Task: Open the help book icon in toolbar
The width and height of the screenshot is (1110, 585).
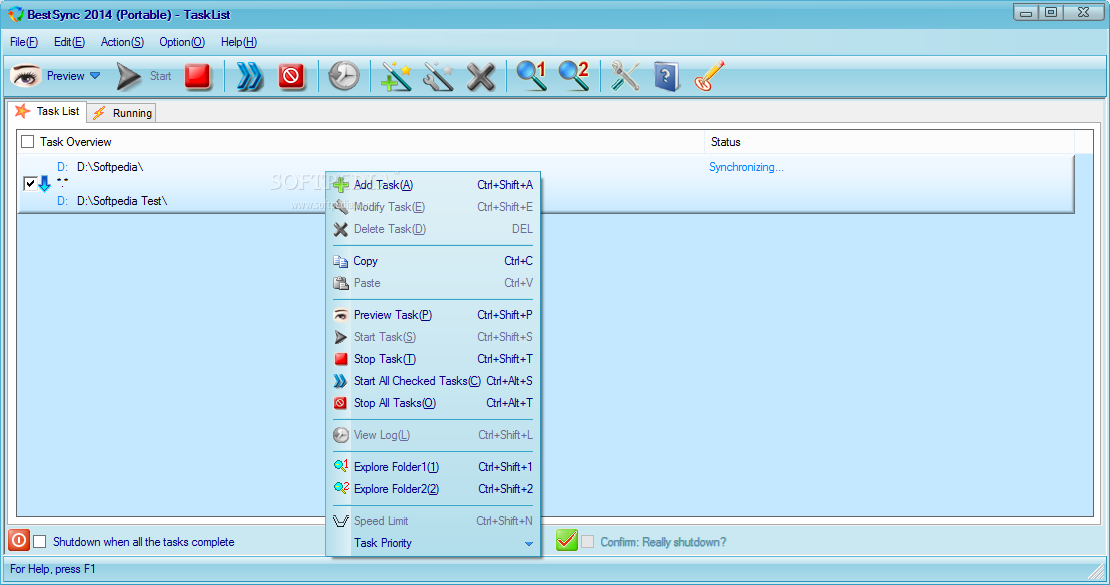Action: coord(666,76)
